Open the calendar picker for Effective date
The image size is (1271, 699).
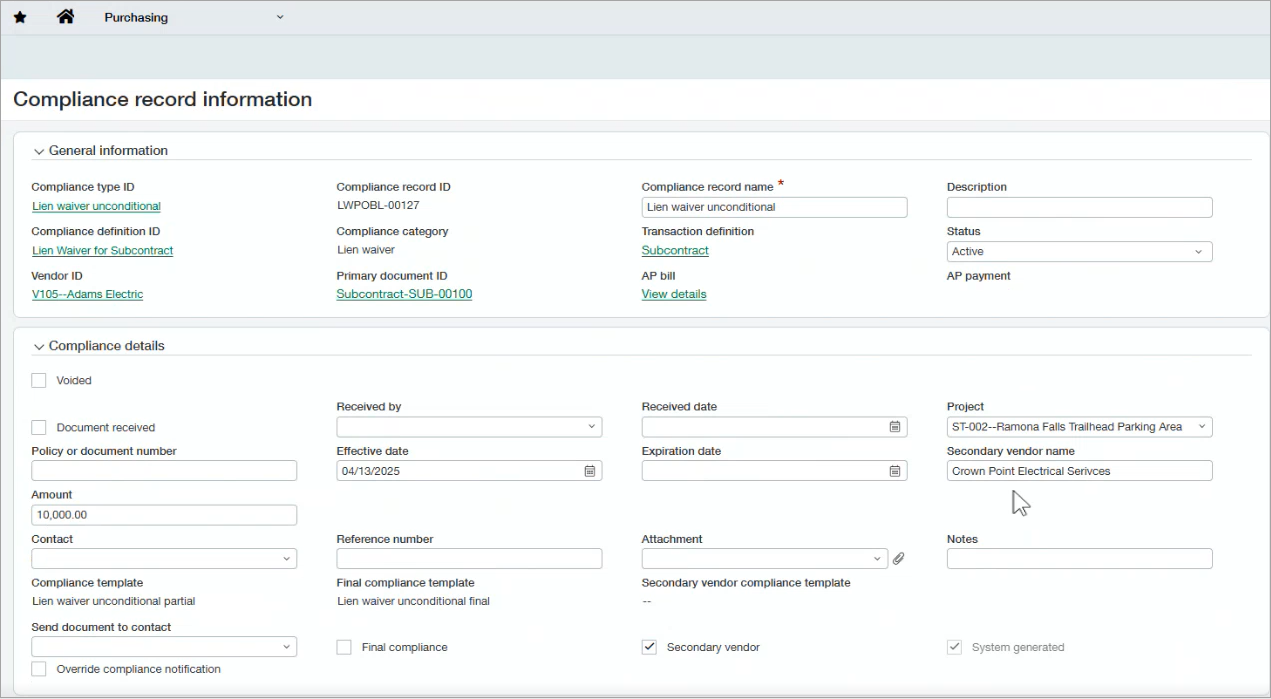[591, 470]
